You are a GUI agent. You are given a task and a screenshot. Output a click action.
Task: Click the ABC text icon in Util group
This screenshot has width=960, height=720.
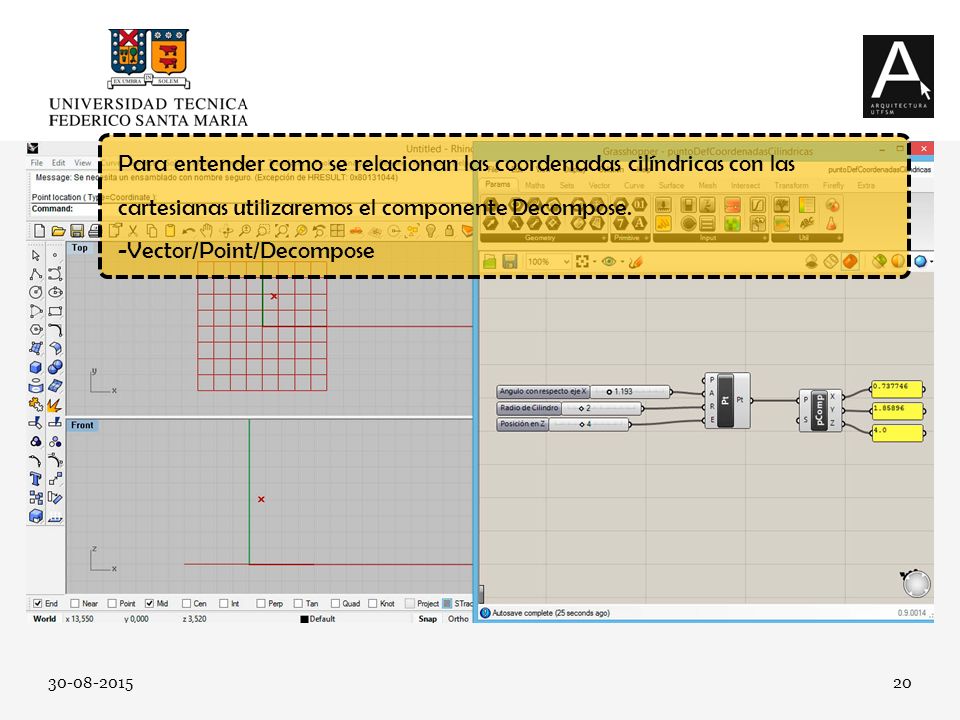pos(807,223)
